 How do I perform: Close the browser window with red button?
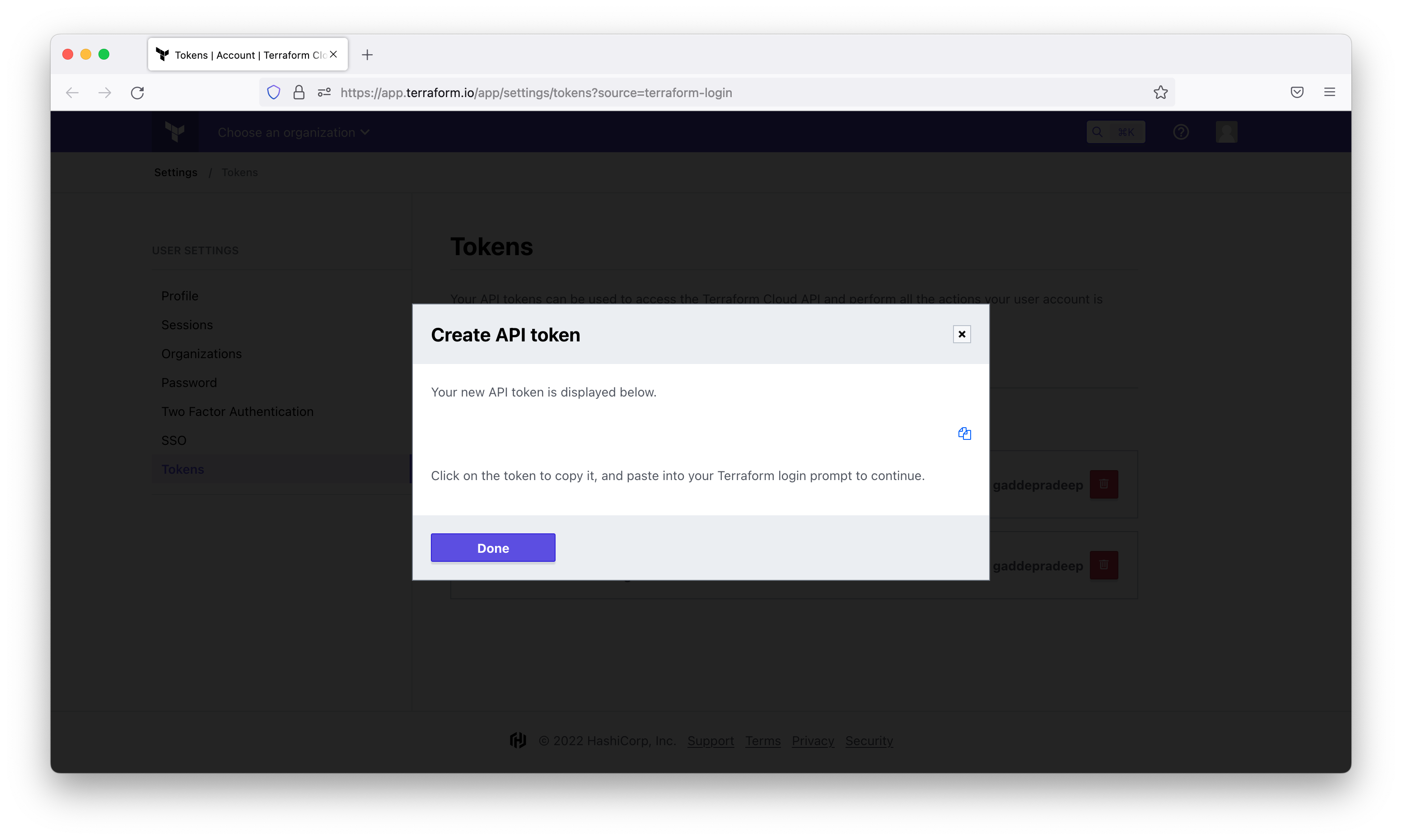click(67, 54)
